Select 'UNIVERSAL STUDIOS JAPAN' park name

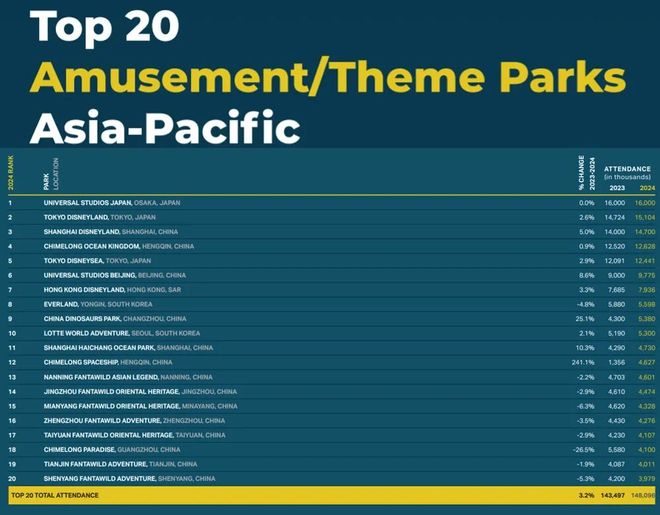click(88, 203)
